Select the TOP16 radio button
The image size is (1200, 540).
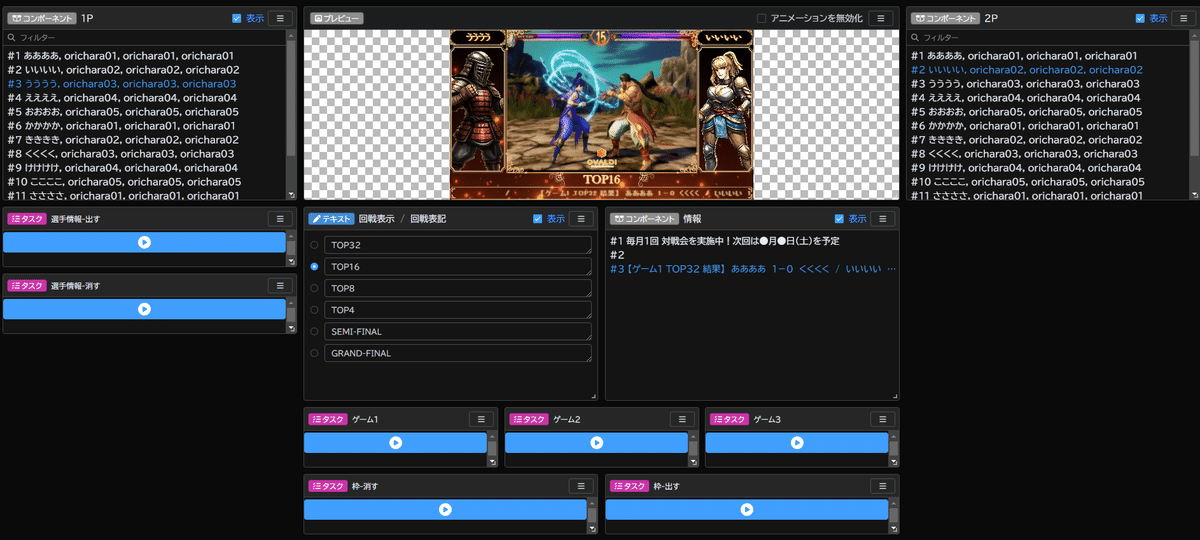315,267
